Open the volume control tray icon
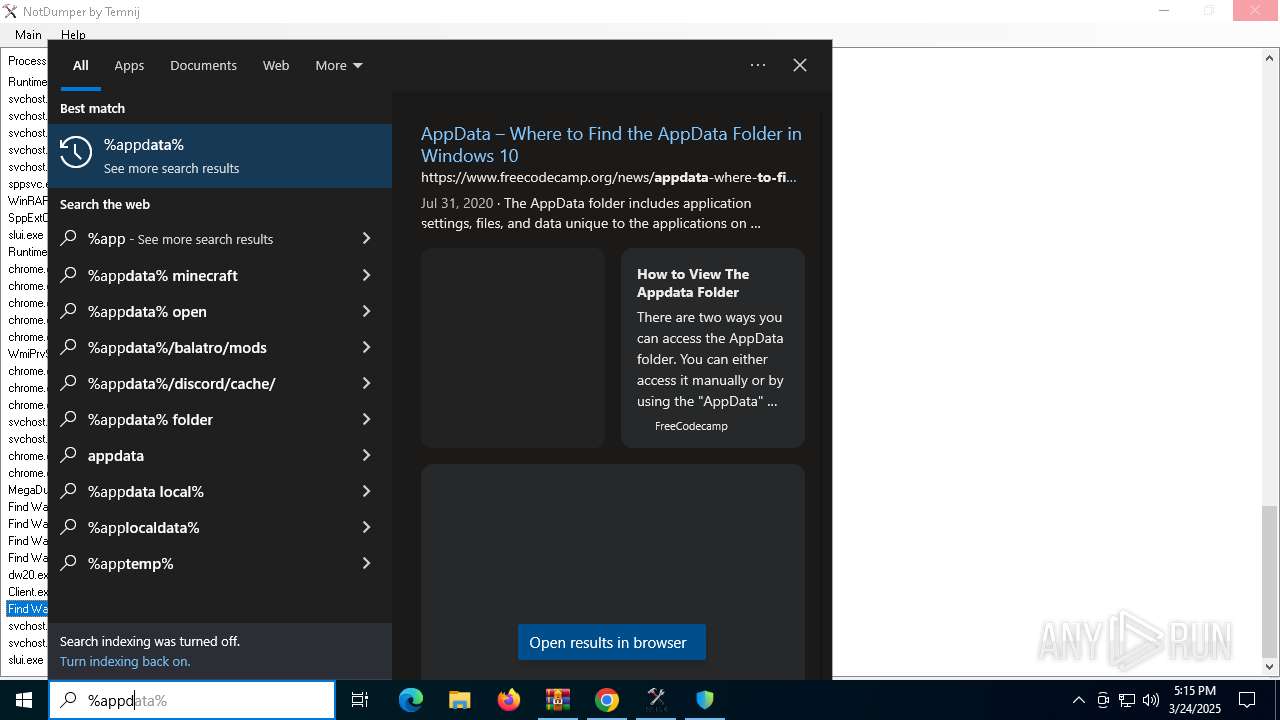Viewport: 1280px width, 720px height. tap(1151, 700)
